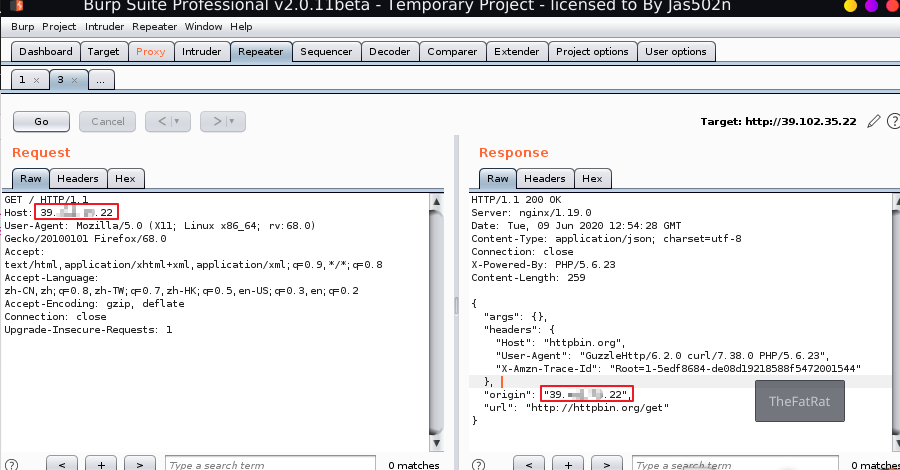Open request search options plus button
900x470 pixels.
point(101,465)
